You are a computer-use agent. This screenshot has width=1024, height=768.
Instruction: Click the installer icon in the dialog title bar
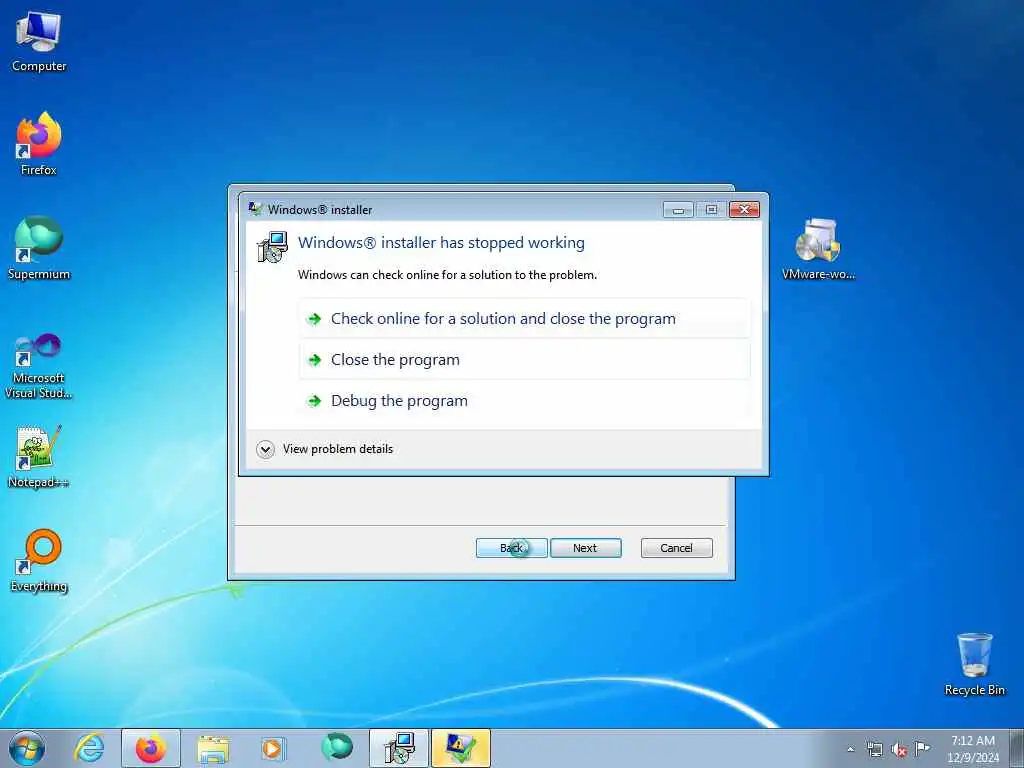255,209
